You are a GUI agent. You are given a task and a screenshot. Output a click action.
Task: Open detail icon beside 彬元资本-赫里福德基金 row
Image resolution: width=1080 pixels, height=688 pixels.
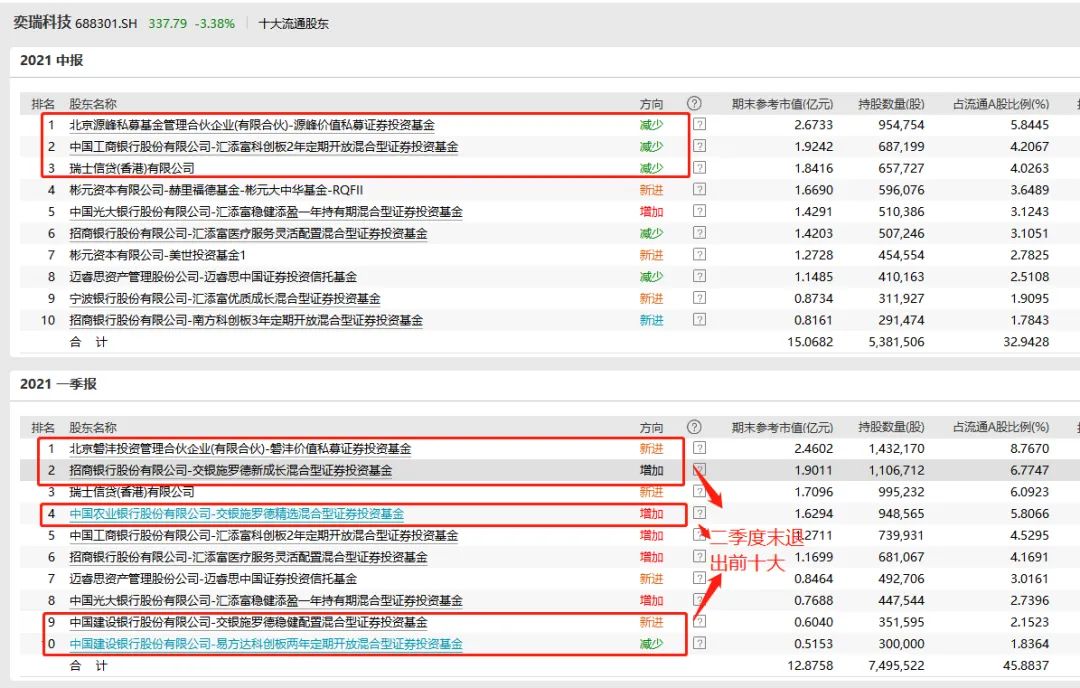click(700, 190)
